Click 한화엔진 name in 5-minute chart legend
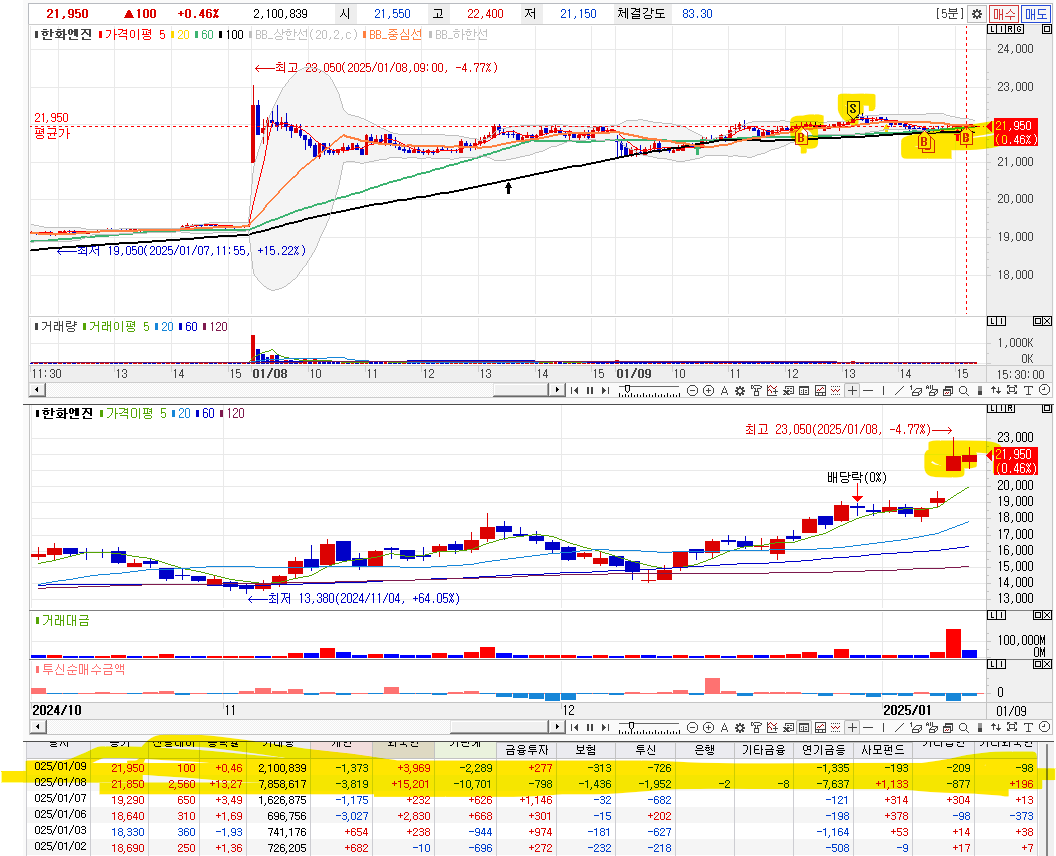Viewport: 1056px width, 856px height. click(x=65, y=34)
